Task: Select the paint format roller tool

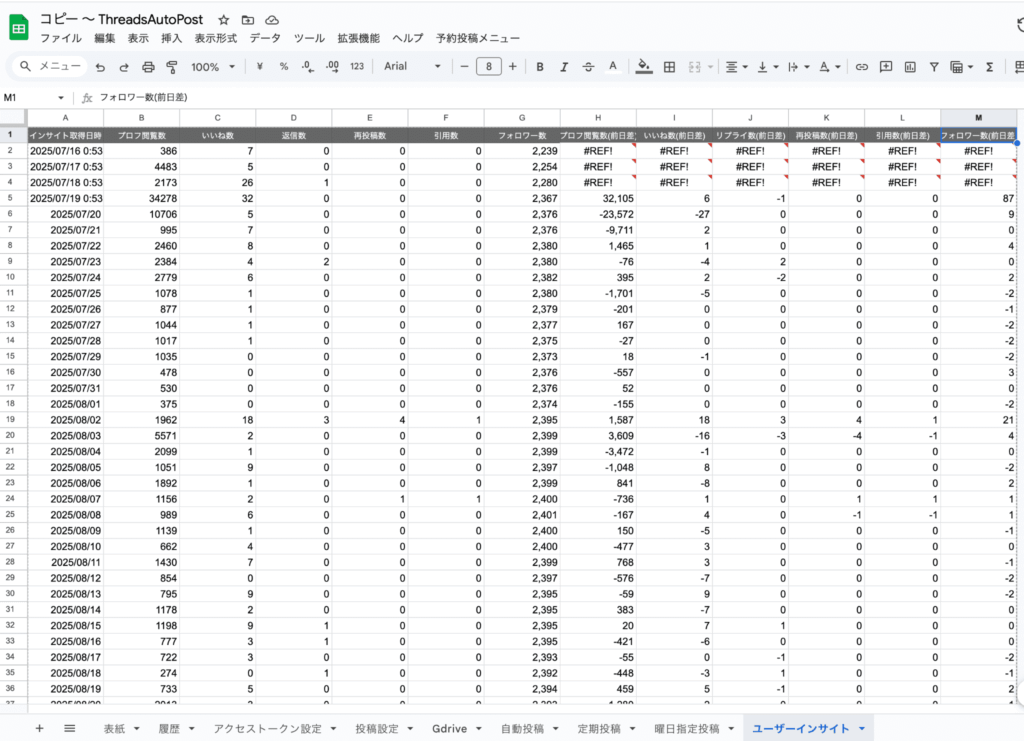Action: pyautogui.click(x=171, y=67)
